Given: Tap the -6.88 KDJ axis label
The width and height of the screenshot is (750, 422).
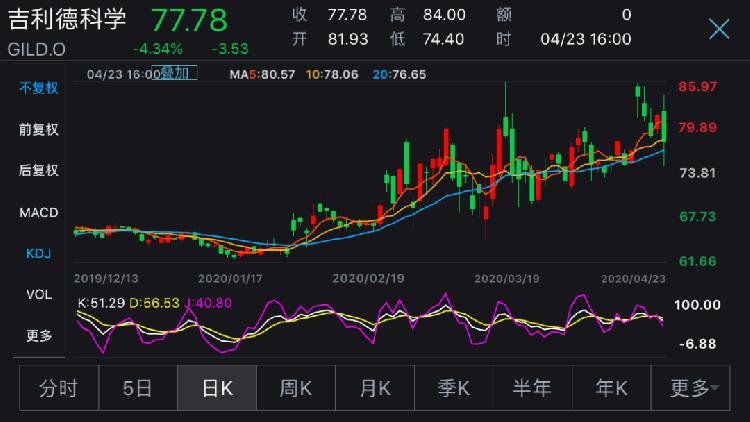Looking at the screenshot, I should pos(697,344).
